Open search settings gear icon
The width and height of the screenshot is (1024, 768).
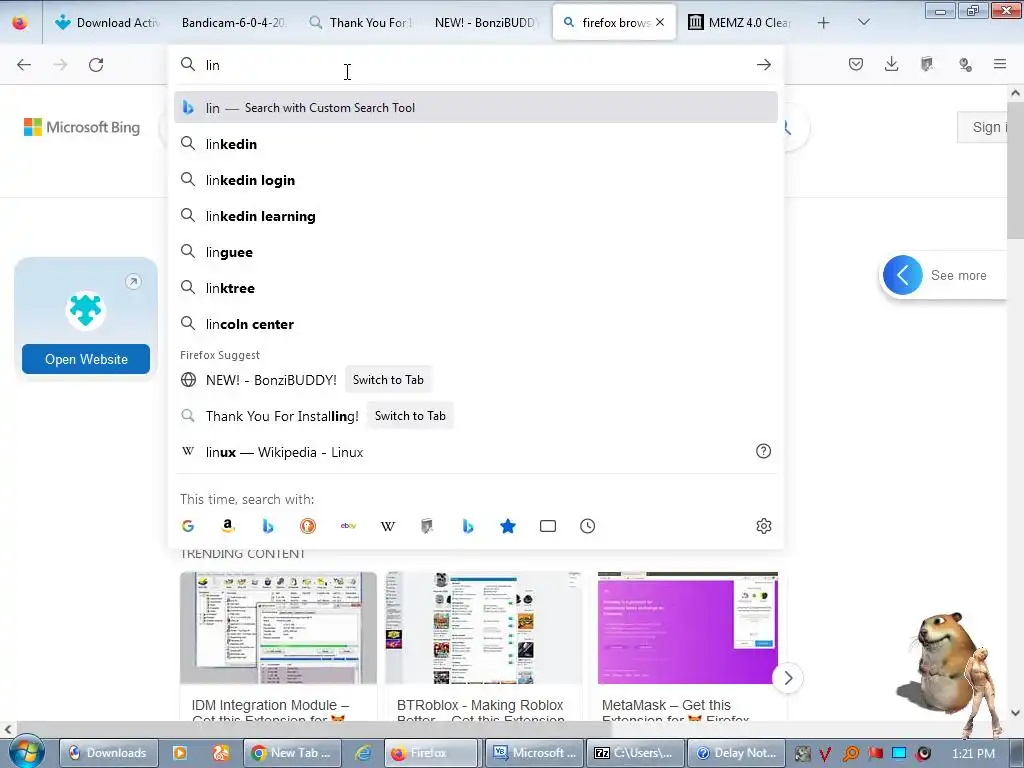(763, 526)
